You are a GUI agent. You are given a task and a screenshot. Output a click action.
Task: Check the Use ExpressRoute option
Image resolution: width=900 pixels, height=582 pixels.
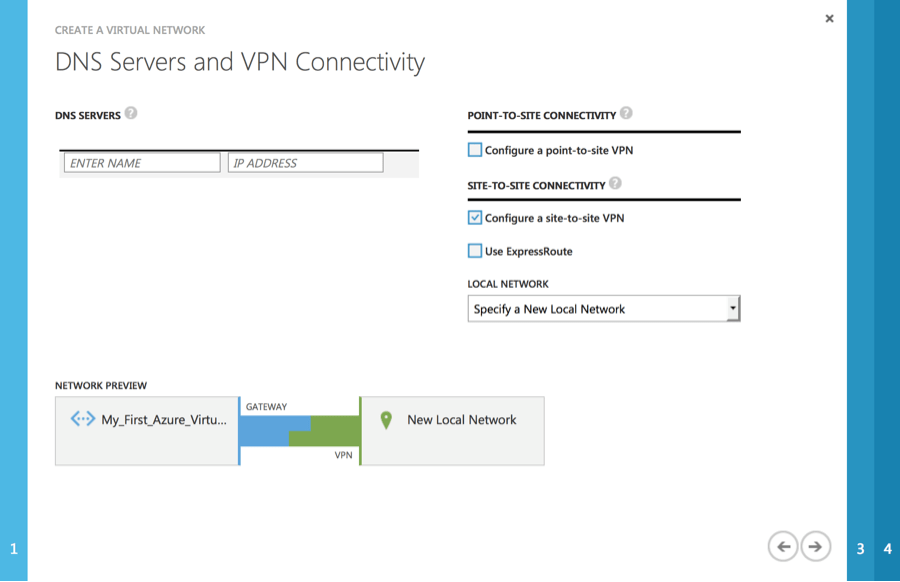coord(474,250)
